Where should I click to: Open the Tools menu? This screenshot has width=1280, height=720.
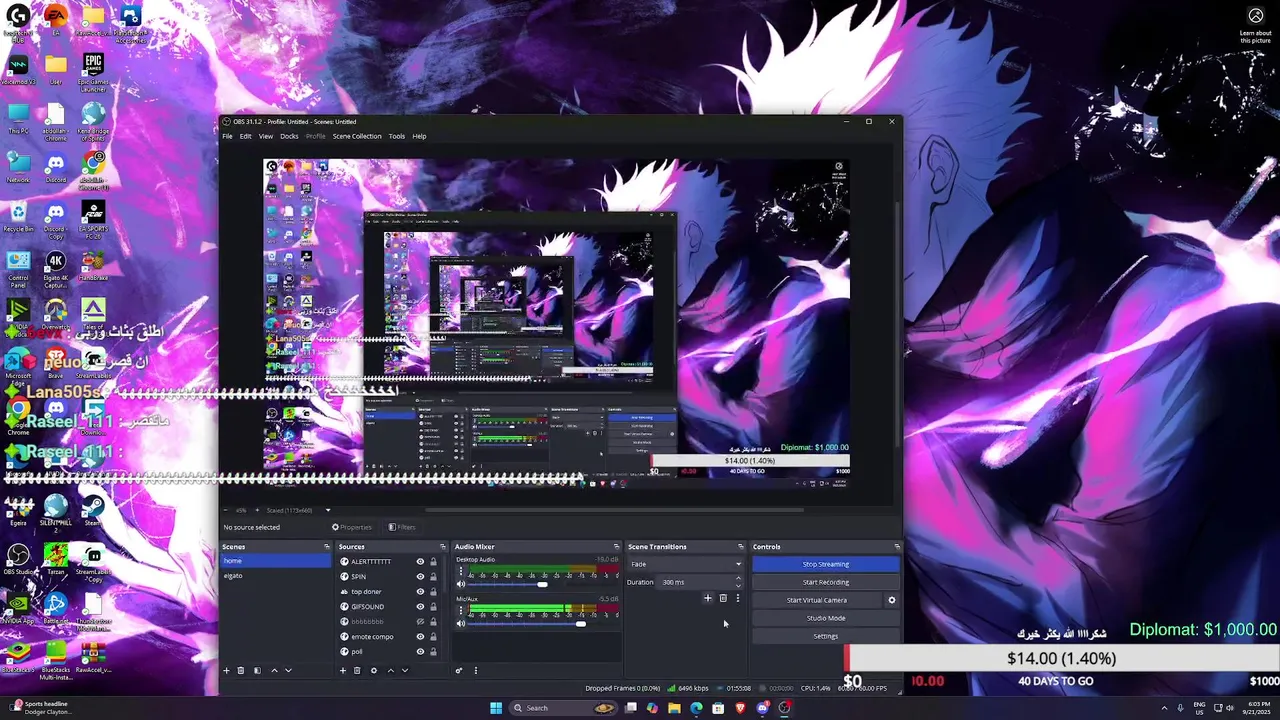point(397,136)
